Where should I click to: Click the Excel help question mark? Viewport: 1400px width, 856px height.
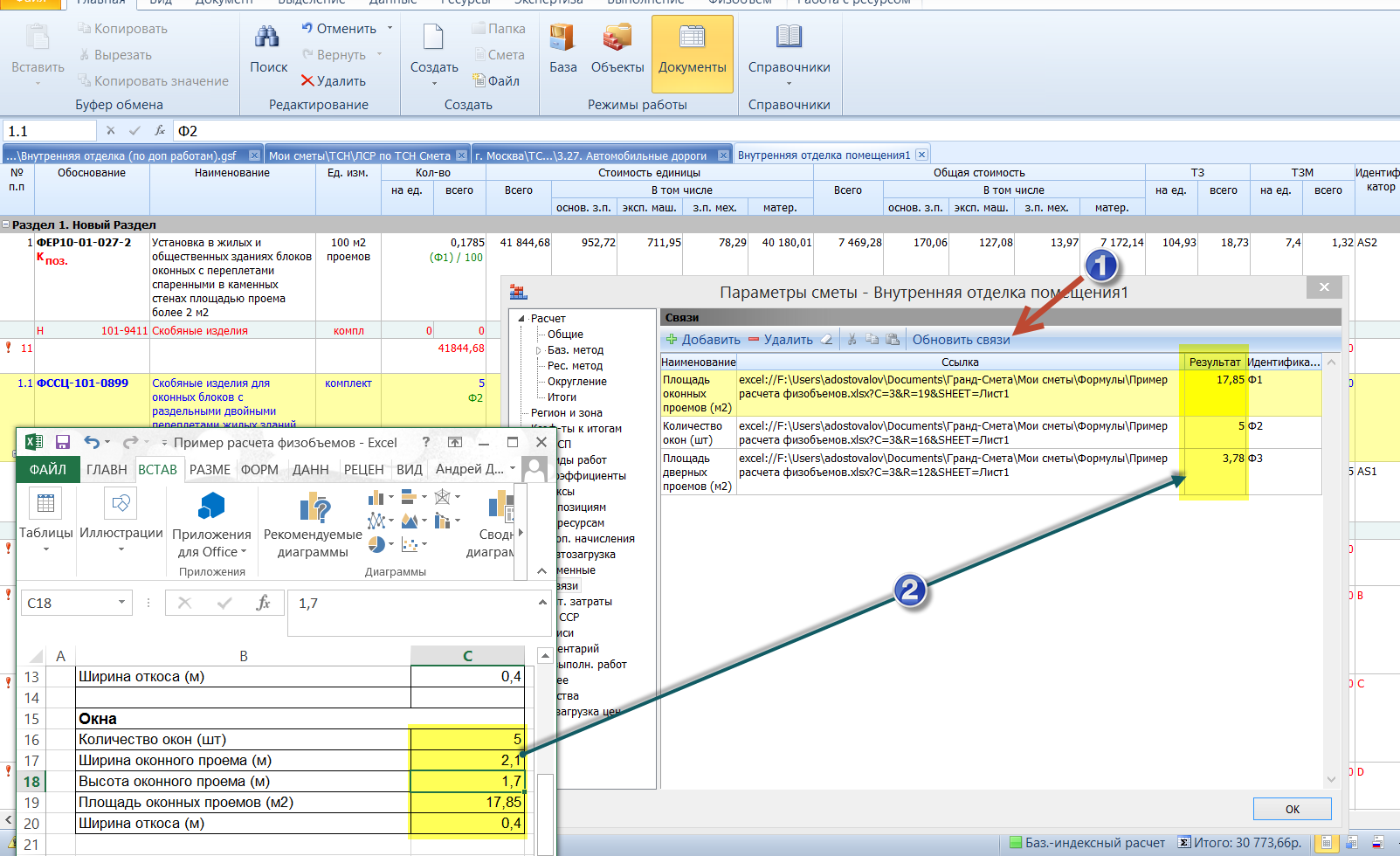click(x=425, y=442)
